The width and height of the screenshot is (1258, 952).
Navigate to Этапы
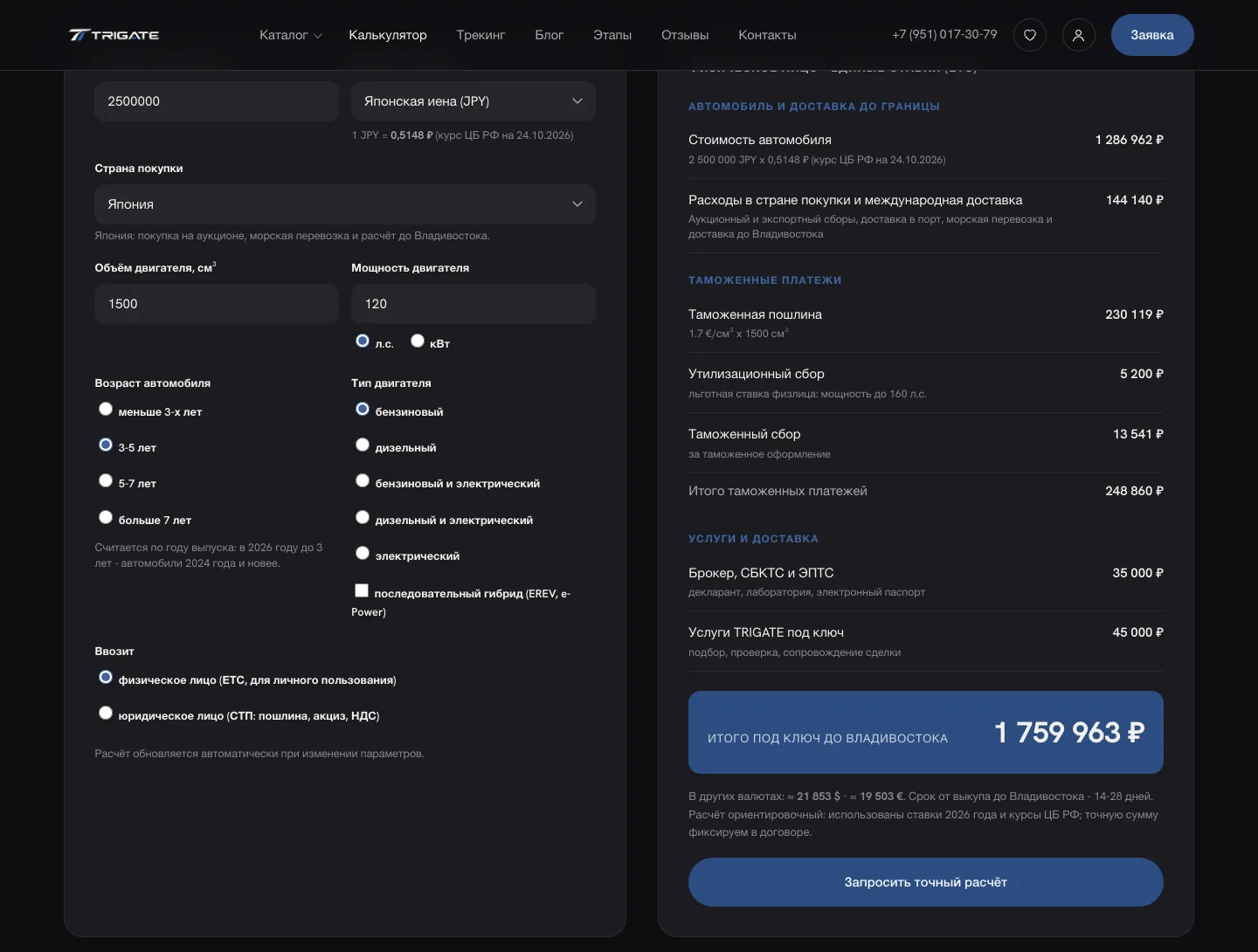click(612, 35)
